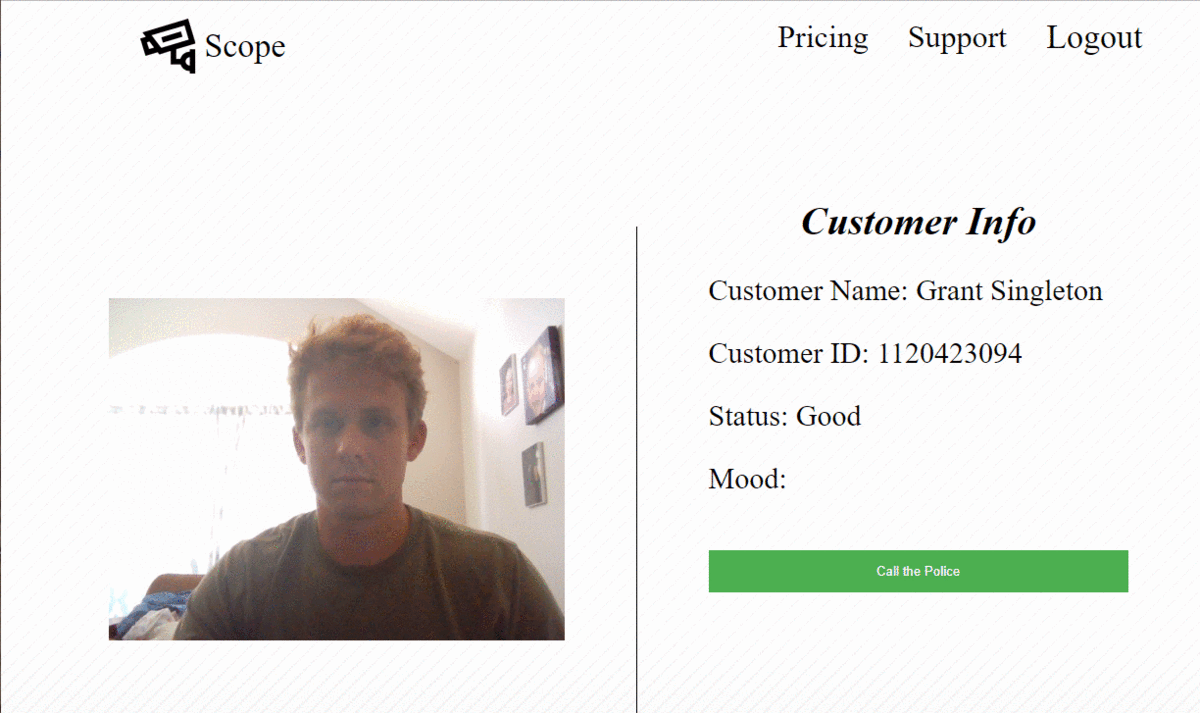
Task: Select the customer name Grant Singleton
Action: pos(905,291)
